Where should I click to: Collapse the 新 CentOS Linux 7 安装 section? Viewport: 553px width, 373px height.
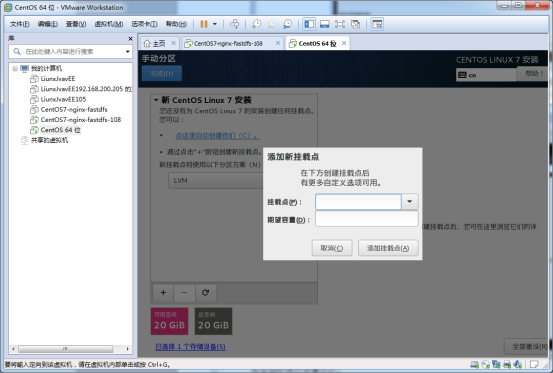coord(156,100)
